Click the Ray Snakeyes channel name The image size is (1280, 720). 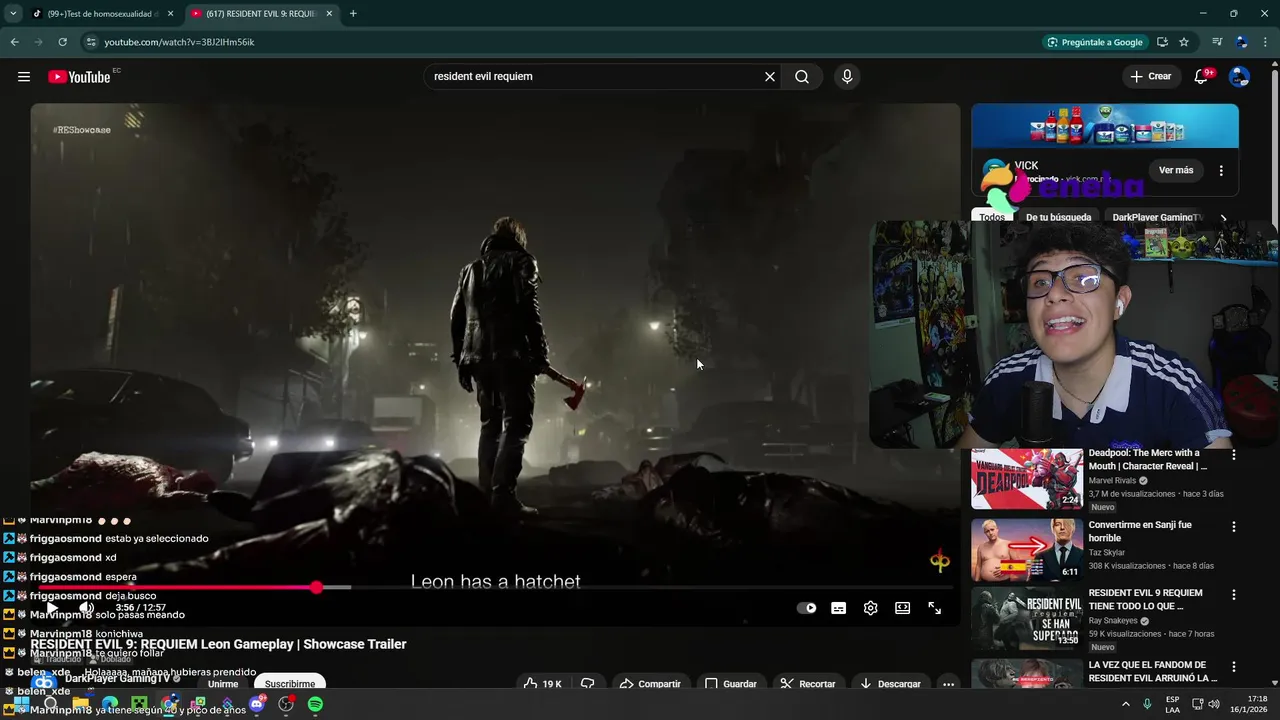(1114, 621)
